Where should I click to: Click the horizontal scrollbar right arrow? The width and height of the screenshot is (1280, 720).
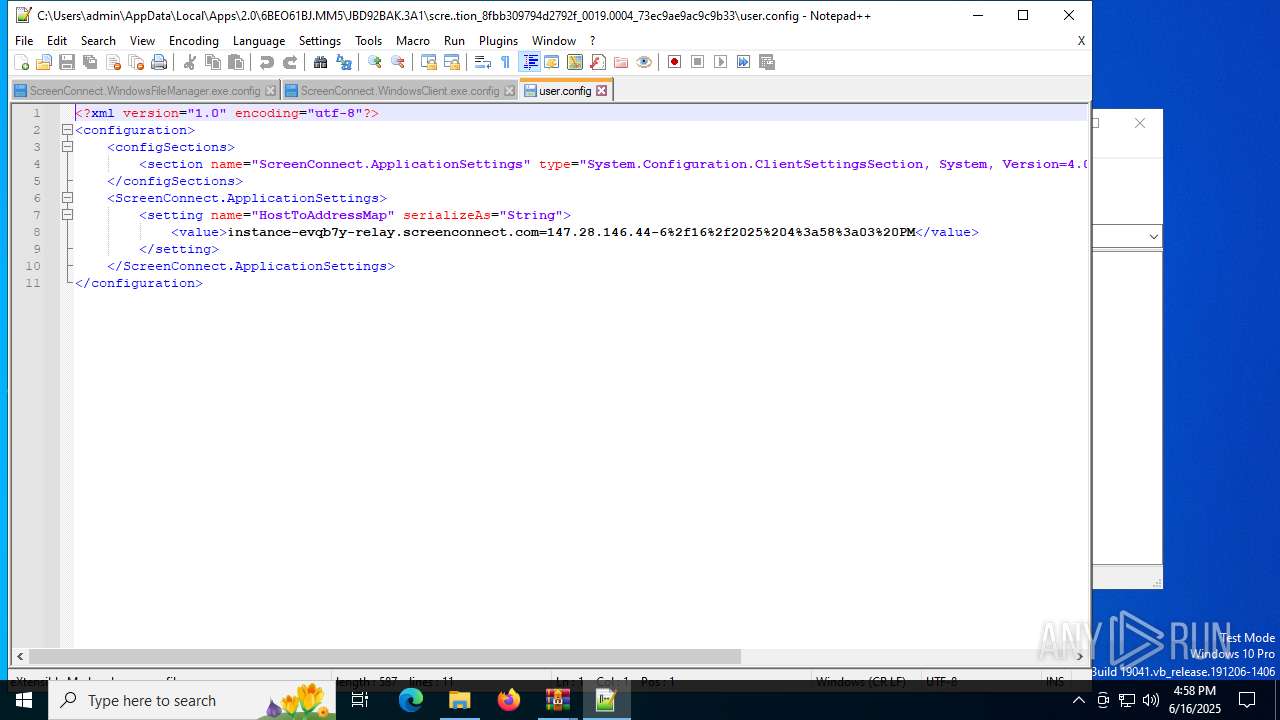pyautogui.click(x=1079, y=657)
